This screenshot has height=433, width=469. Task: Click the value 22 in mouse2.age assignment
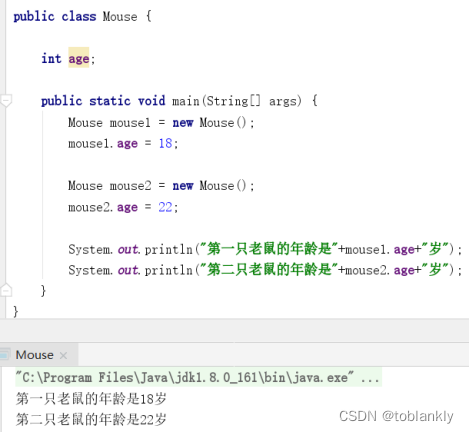point(165,207)
